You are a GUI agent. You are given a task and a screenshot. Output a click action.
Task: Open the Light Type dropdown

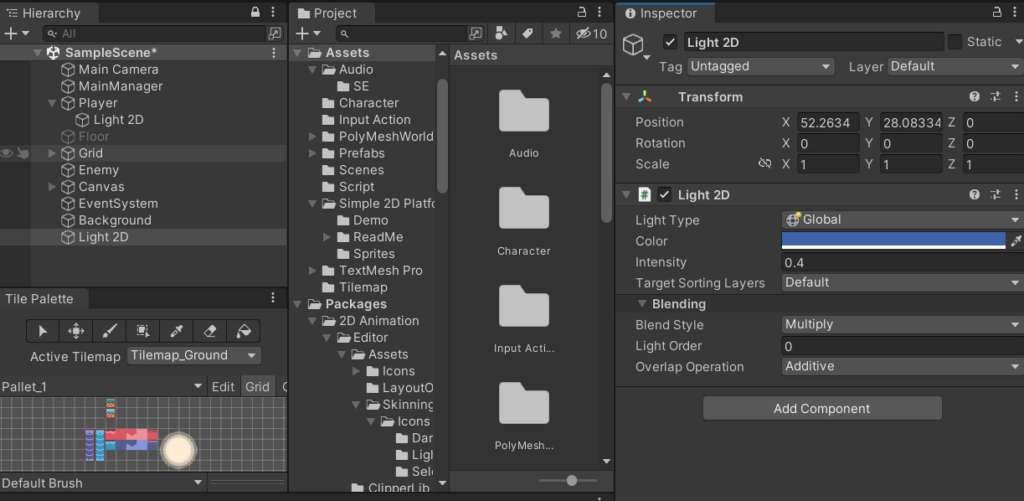point(901,220)
